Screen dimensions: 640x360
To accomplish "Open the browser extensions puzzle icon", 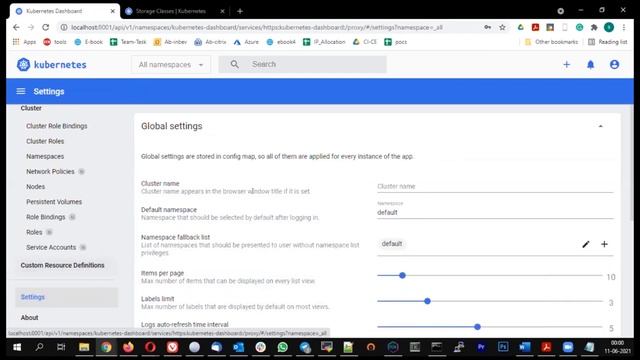I will coord(594,27).
